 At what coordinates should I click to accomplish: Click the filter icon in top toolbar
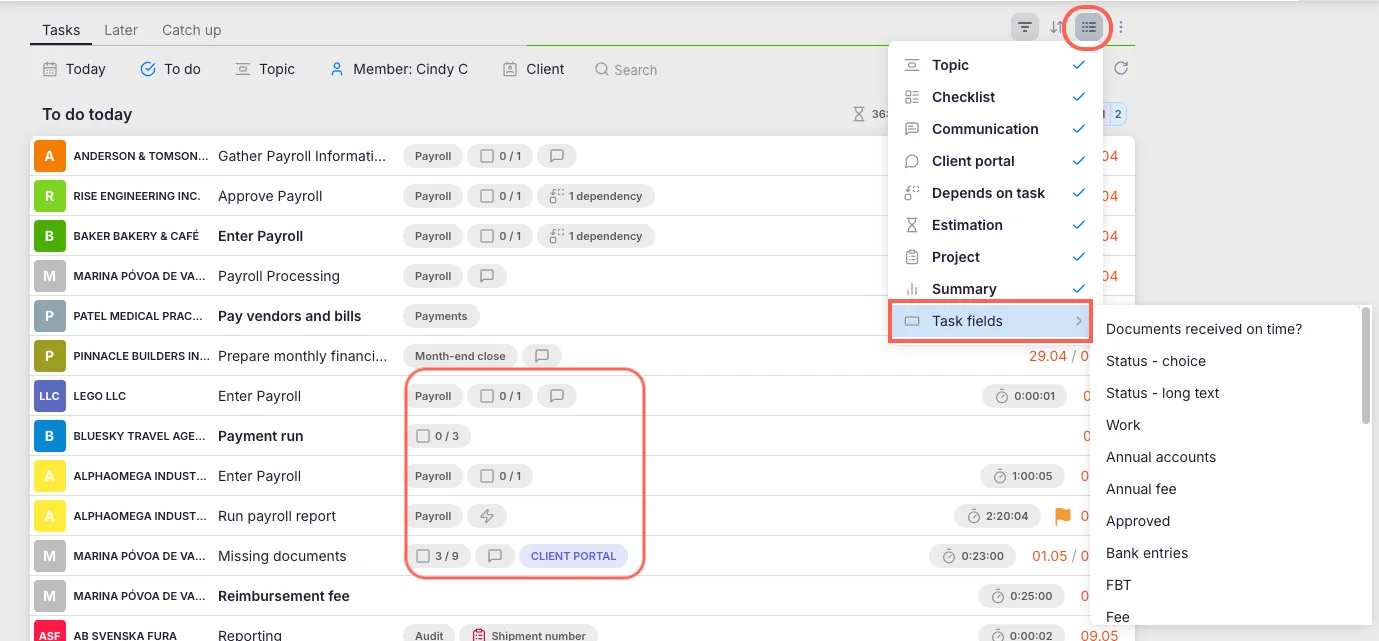click(1024, 27)
